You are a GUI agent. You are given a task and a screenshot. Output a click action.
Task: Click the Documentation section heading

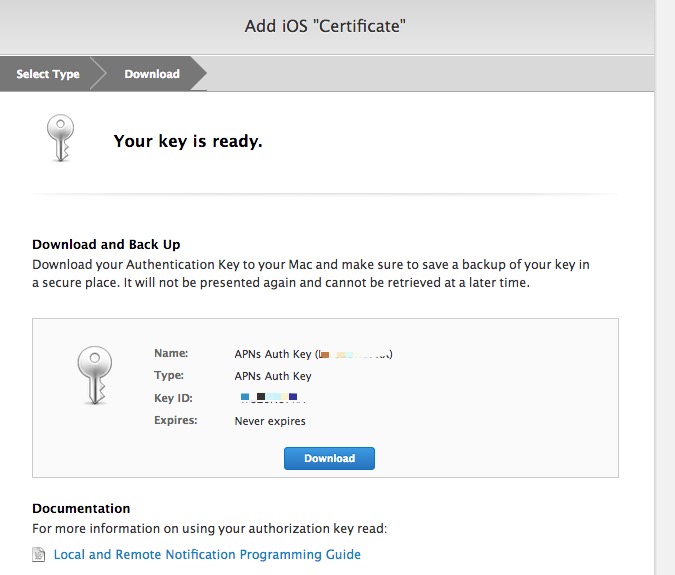81,508
